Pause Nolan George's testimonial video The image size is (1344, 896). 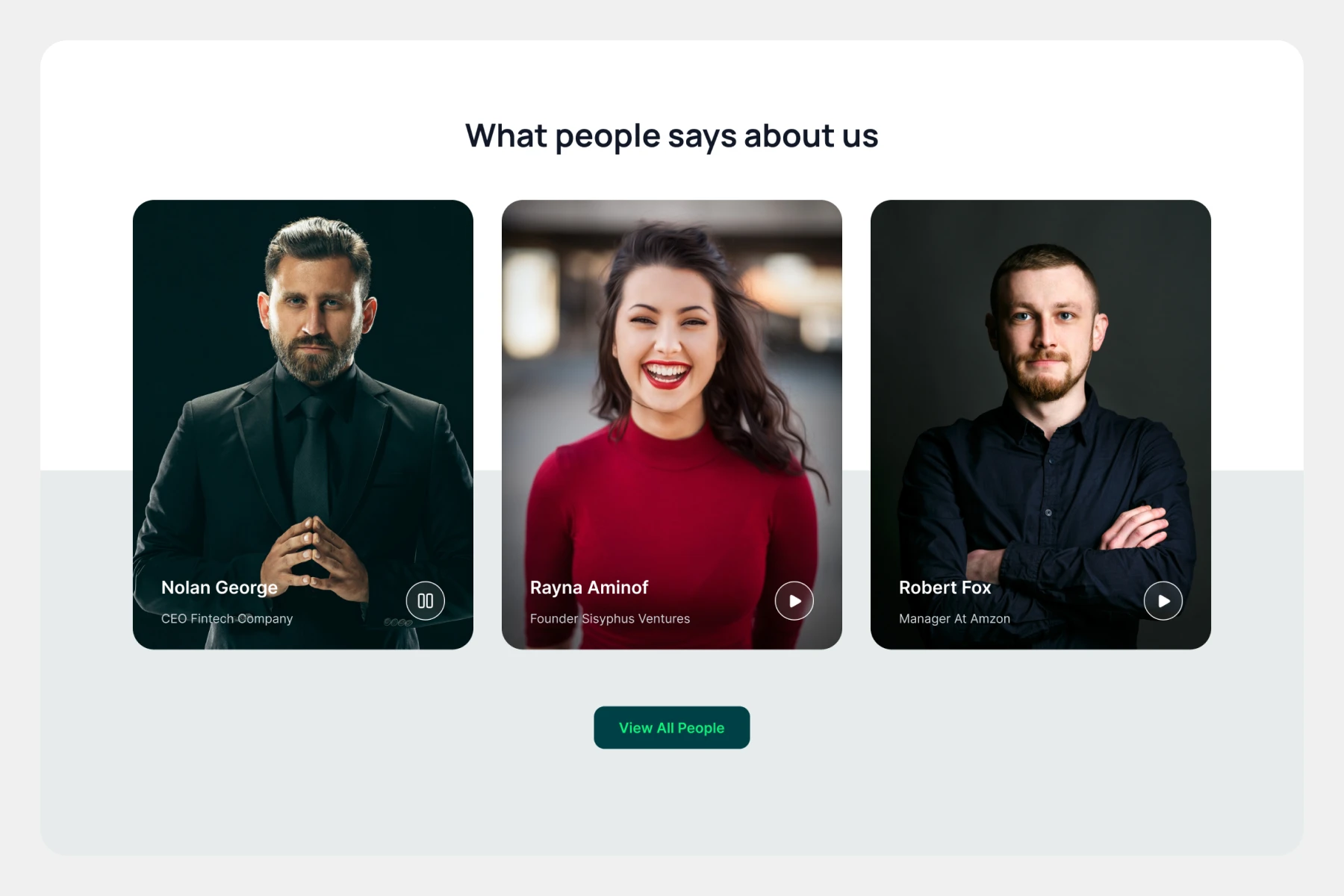tap(425, 601)
